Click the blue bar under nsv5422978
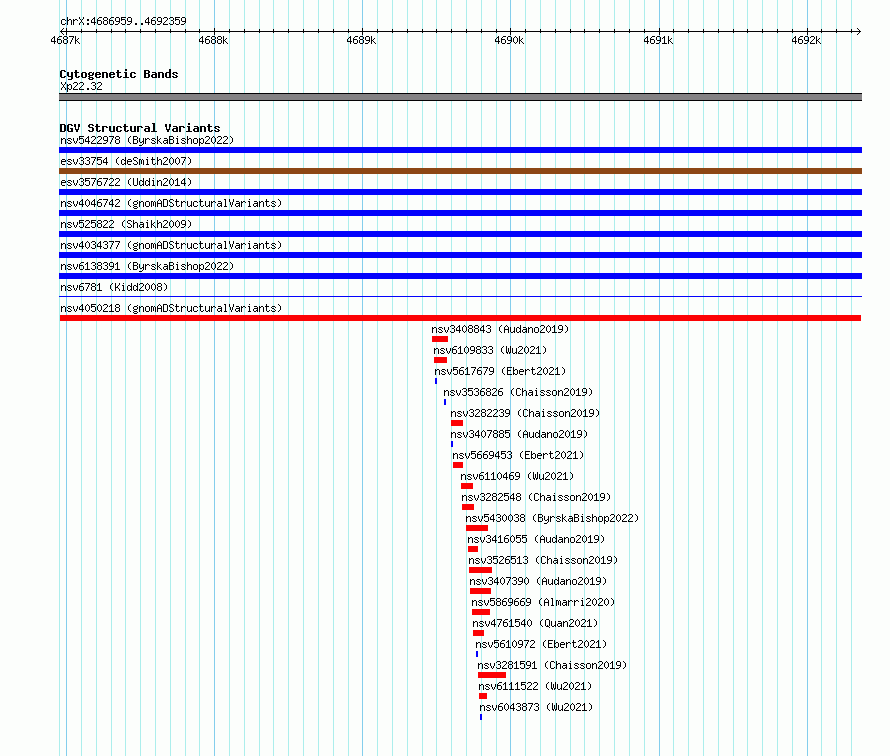The image size is (890, 756). click(x=460, y=150)
